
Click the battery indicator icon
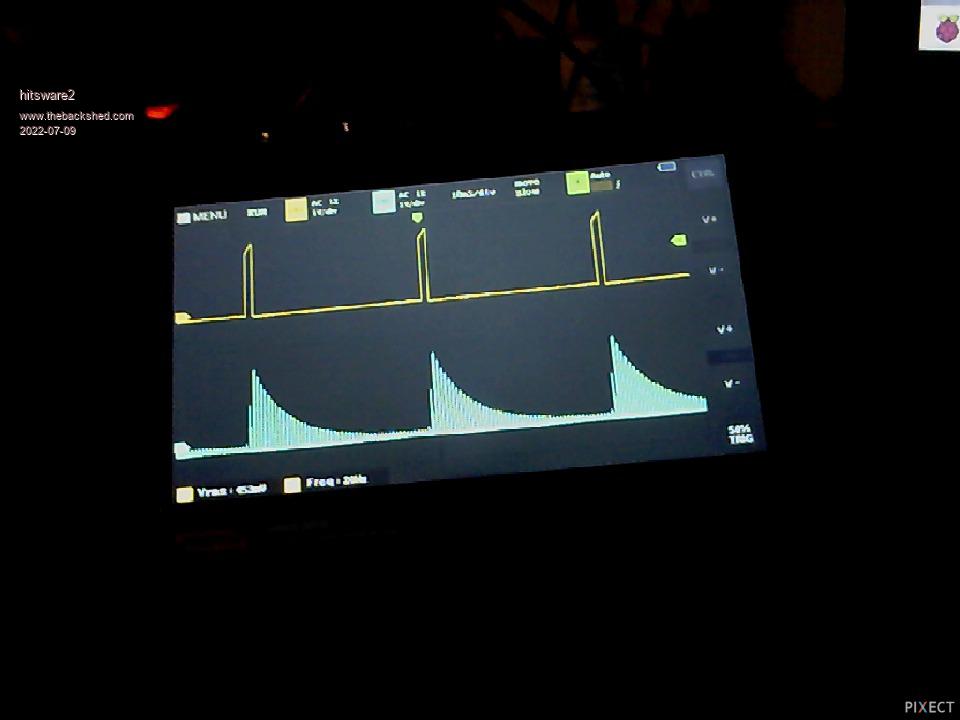[x=666, y=167]
